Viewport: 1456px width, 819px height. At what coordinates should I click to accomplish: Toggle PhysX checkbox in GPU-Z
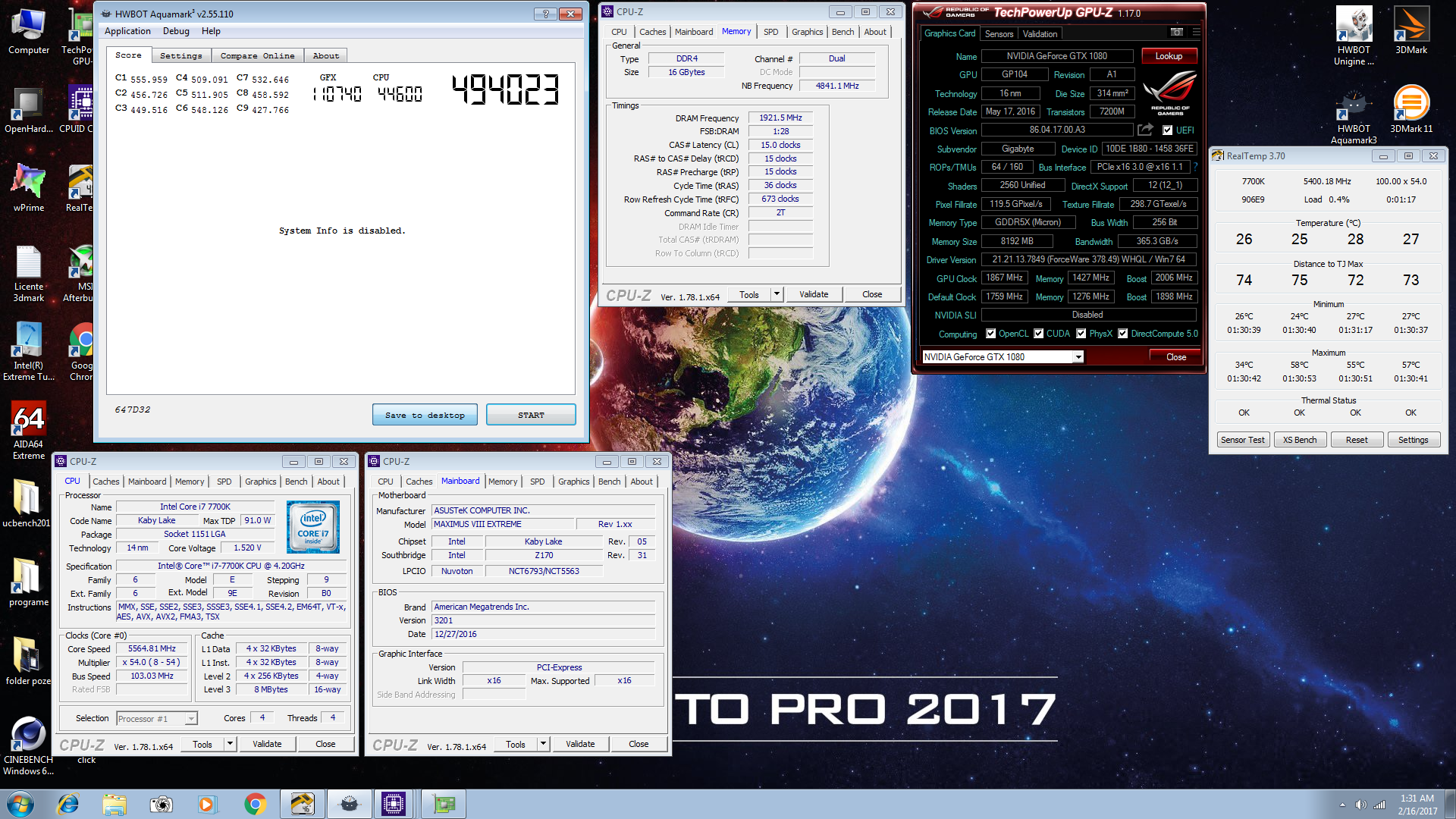1081,334
